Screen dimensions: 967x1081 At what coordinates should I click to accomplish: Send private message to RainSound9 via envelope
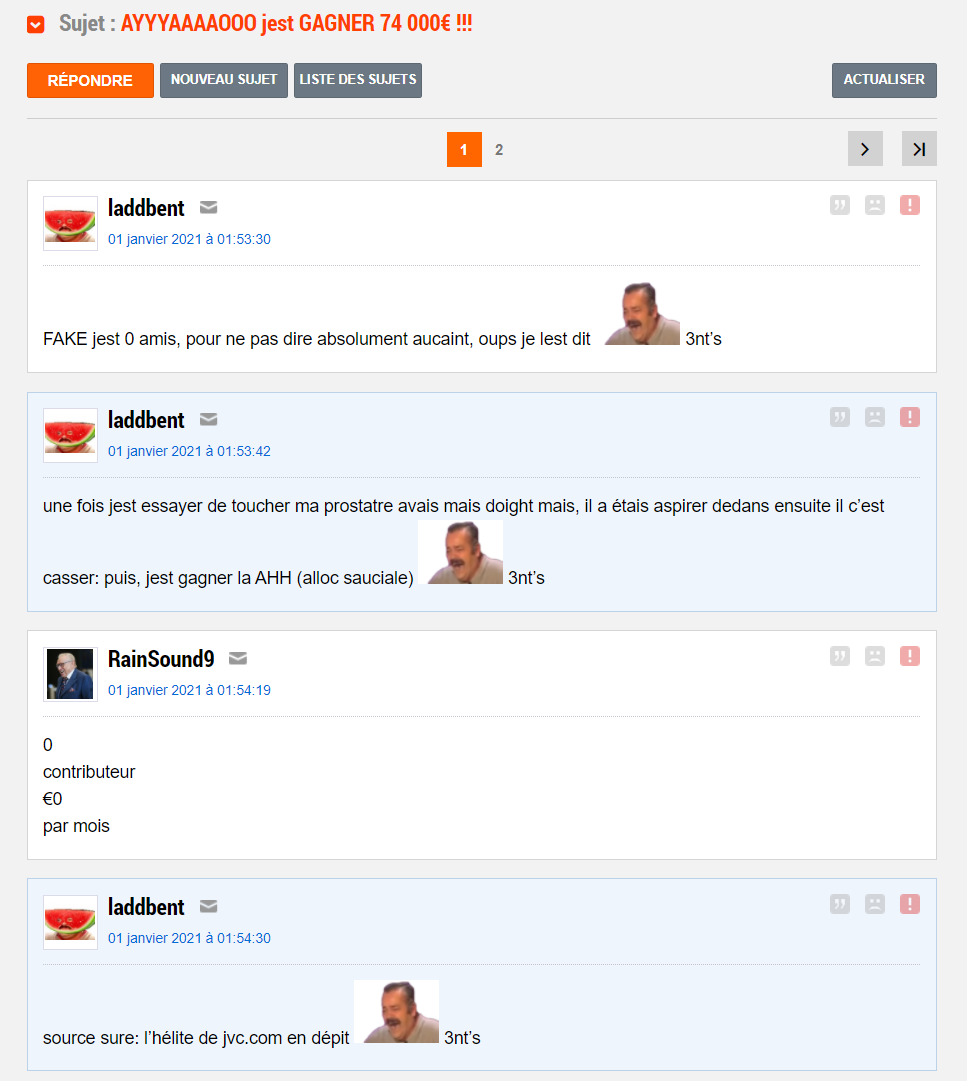(x=238, y=658)
